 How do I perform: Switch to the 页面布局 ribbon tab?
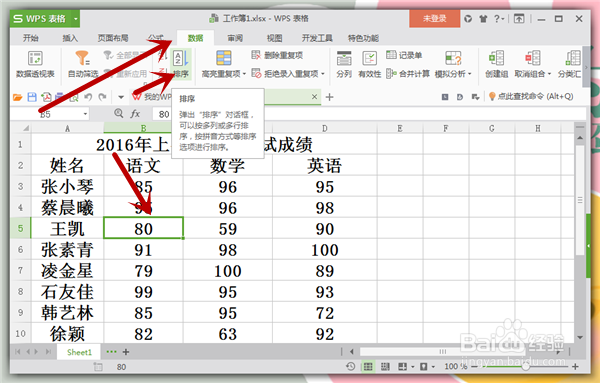click(113, 38)
